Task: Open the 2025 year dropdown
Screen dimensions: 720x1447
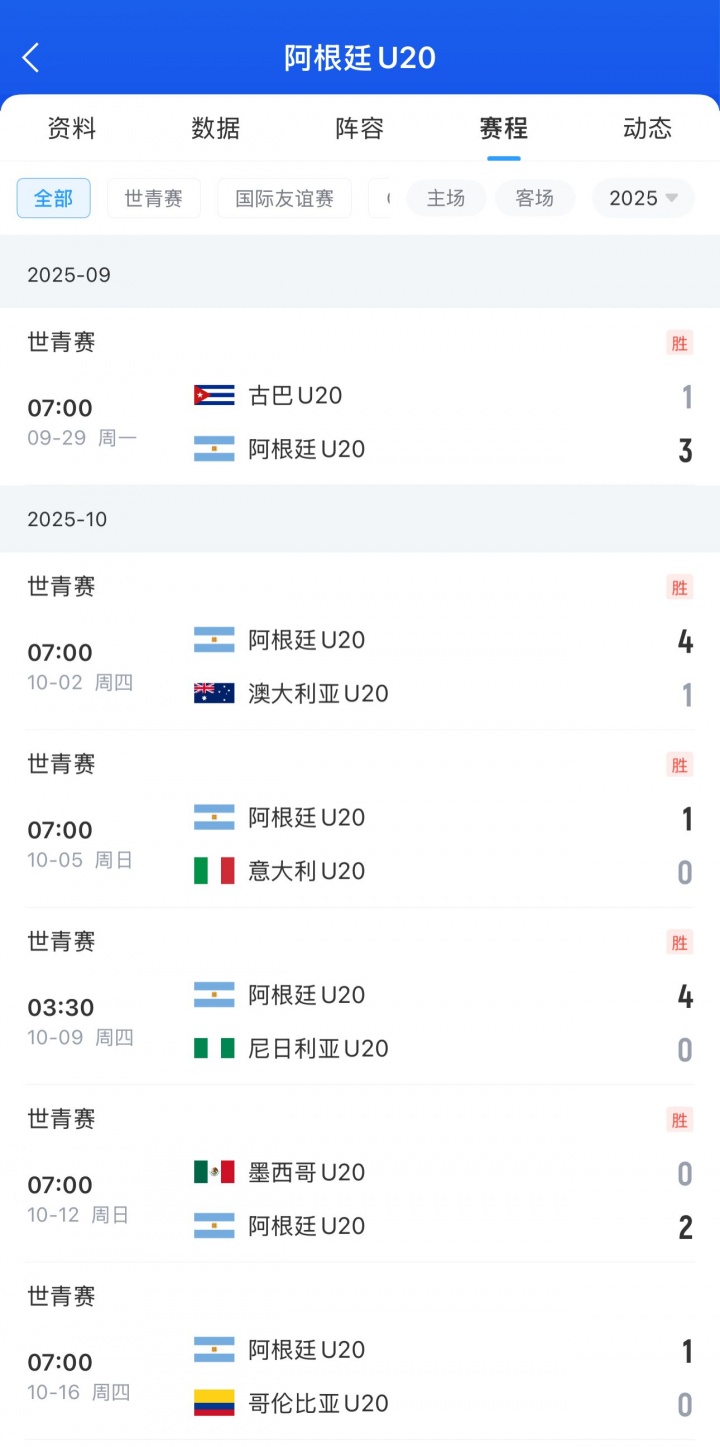Action: pyautogui.click(x=643, y=198)
